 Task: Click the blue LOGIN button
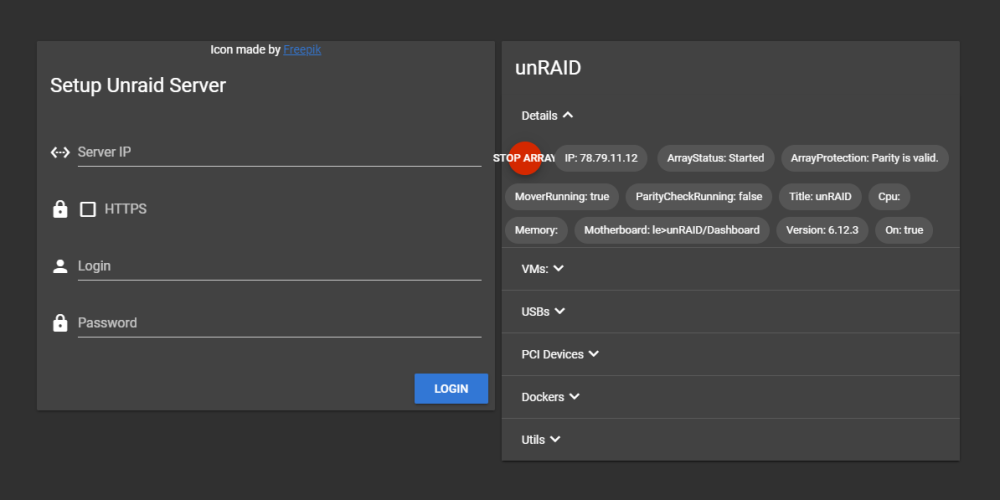[x=451, y=388]
